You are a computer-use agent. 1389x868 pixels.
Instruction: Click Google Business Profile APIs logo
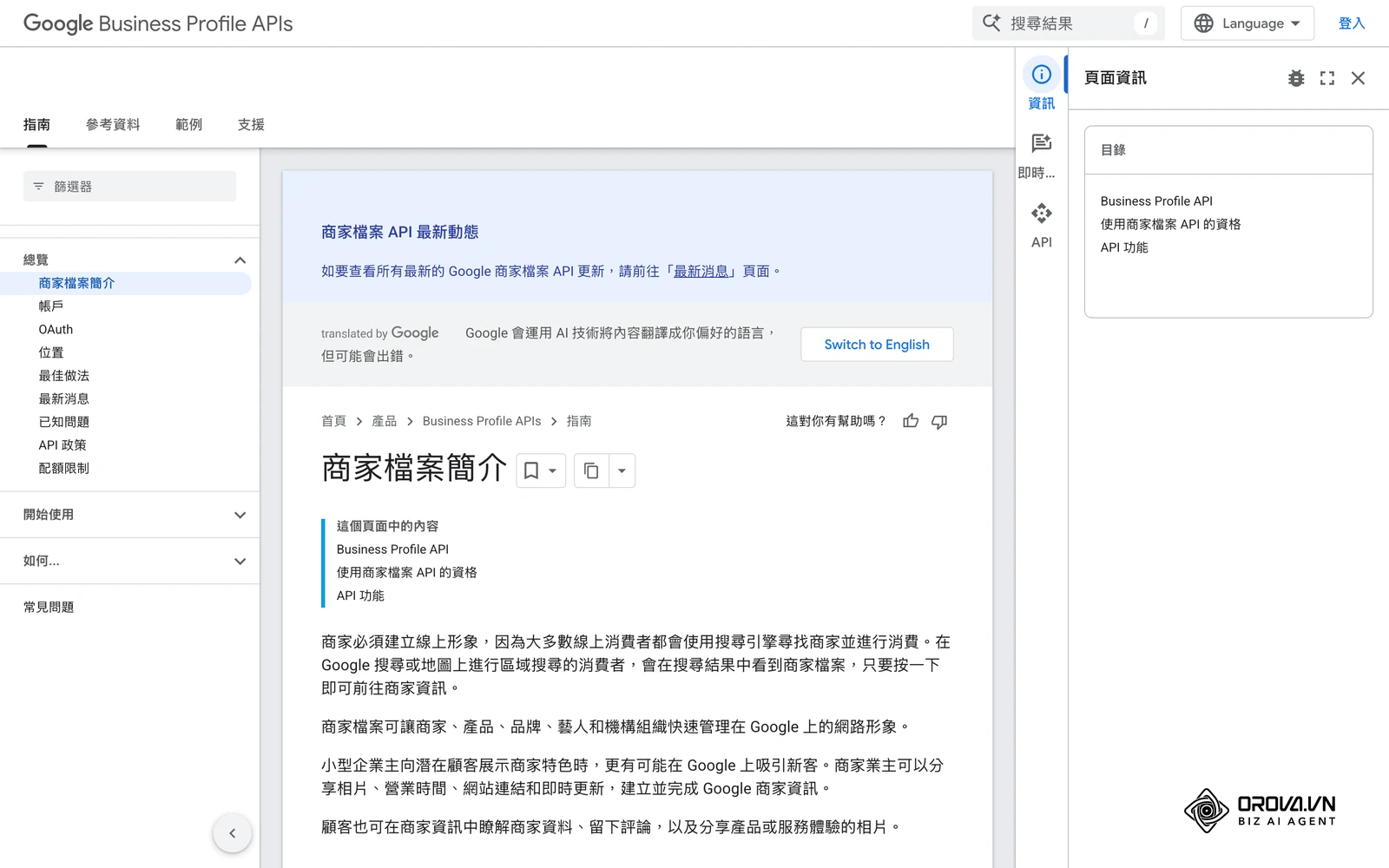(x=158, y=23)
